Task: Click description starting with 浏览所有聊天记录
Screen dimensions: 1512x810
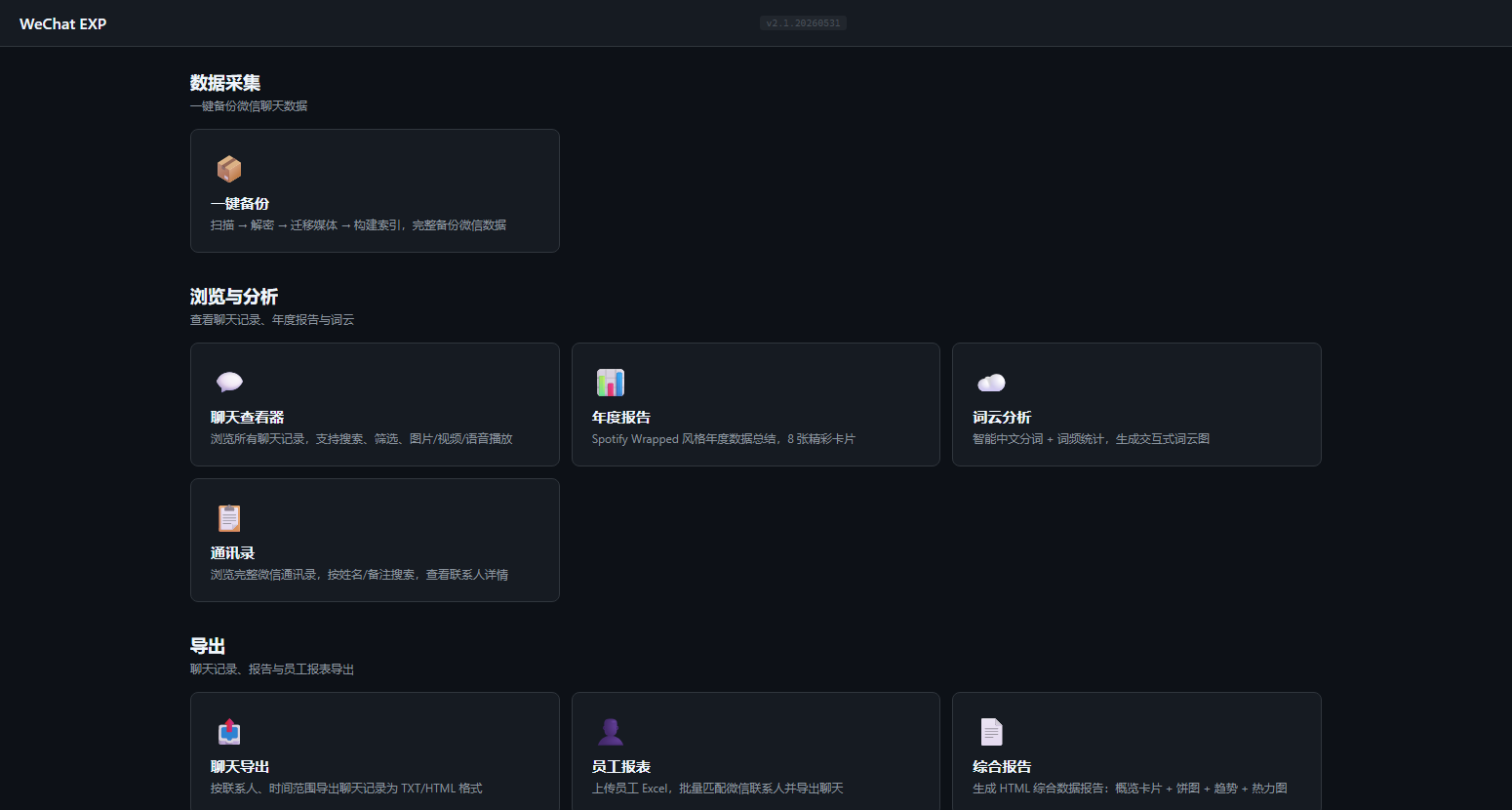Action: [x=362, y=439]
